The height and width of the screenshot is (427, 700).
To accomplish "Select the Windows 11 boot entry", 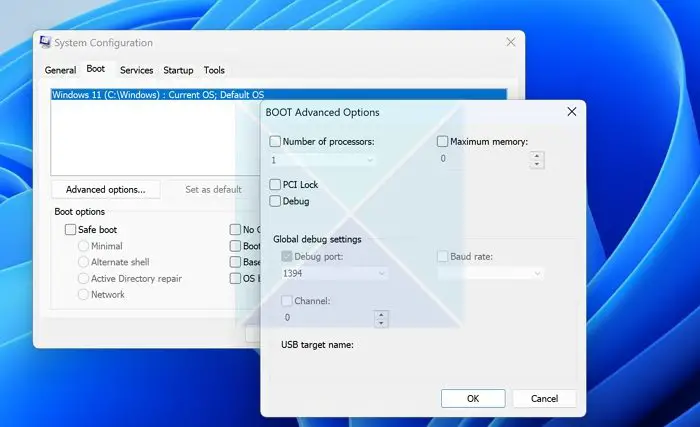I will click(x=279, y=95).
